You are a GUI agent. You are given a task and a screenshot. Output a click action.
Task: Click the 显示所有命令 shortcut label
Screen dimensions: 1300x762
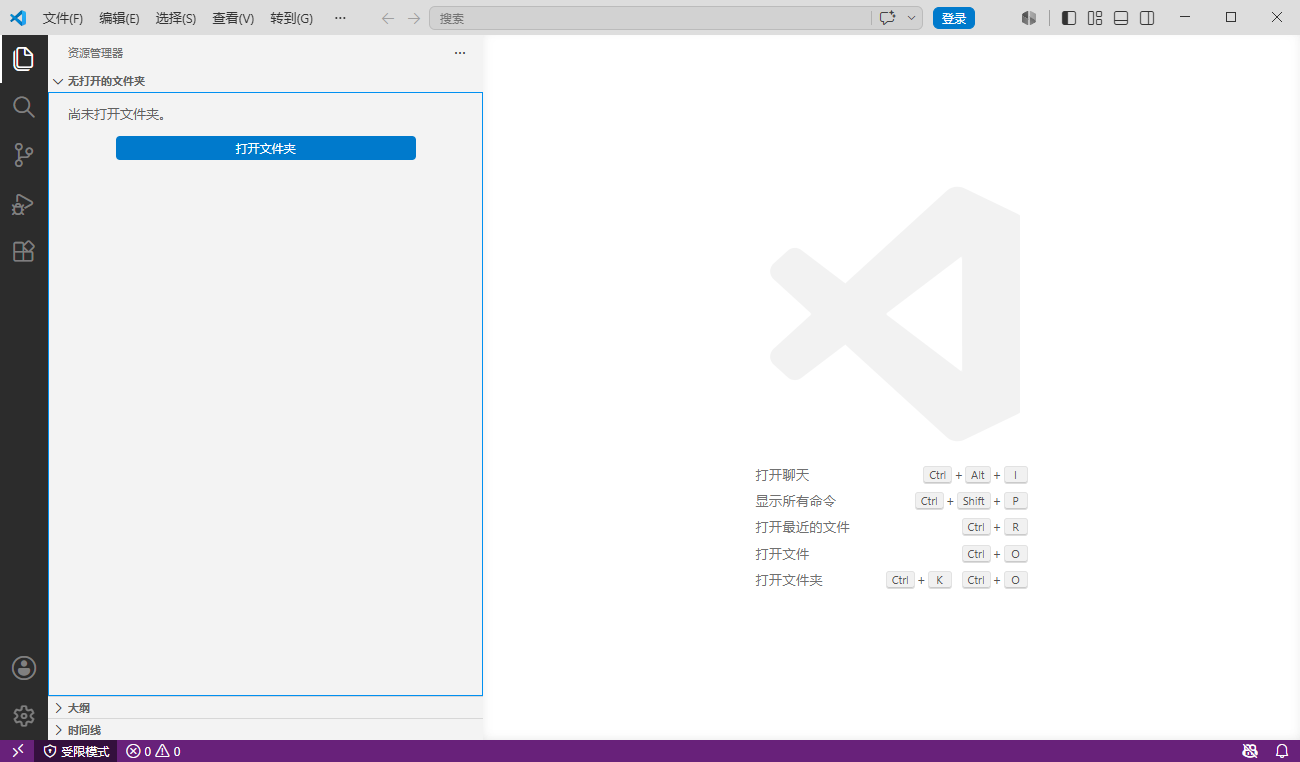pos(796,501)
